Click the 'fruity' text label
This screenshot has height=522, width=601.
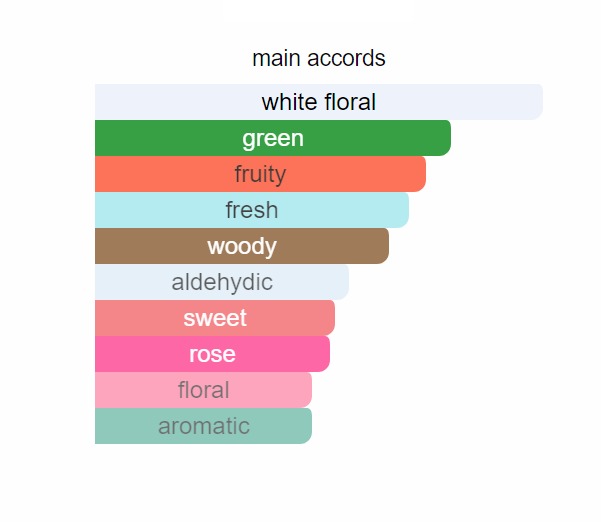pos(260,174)
